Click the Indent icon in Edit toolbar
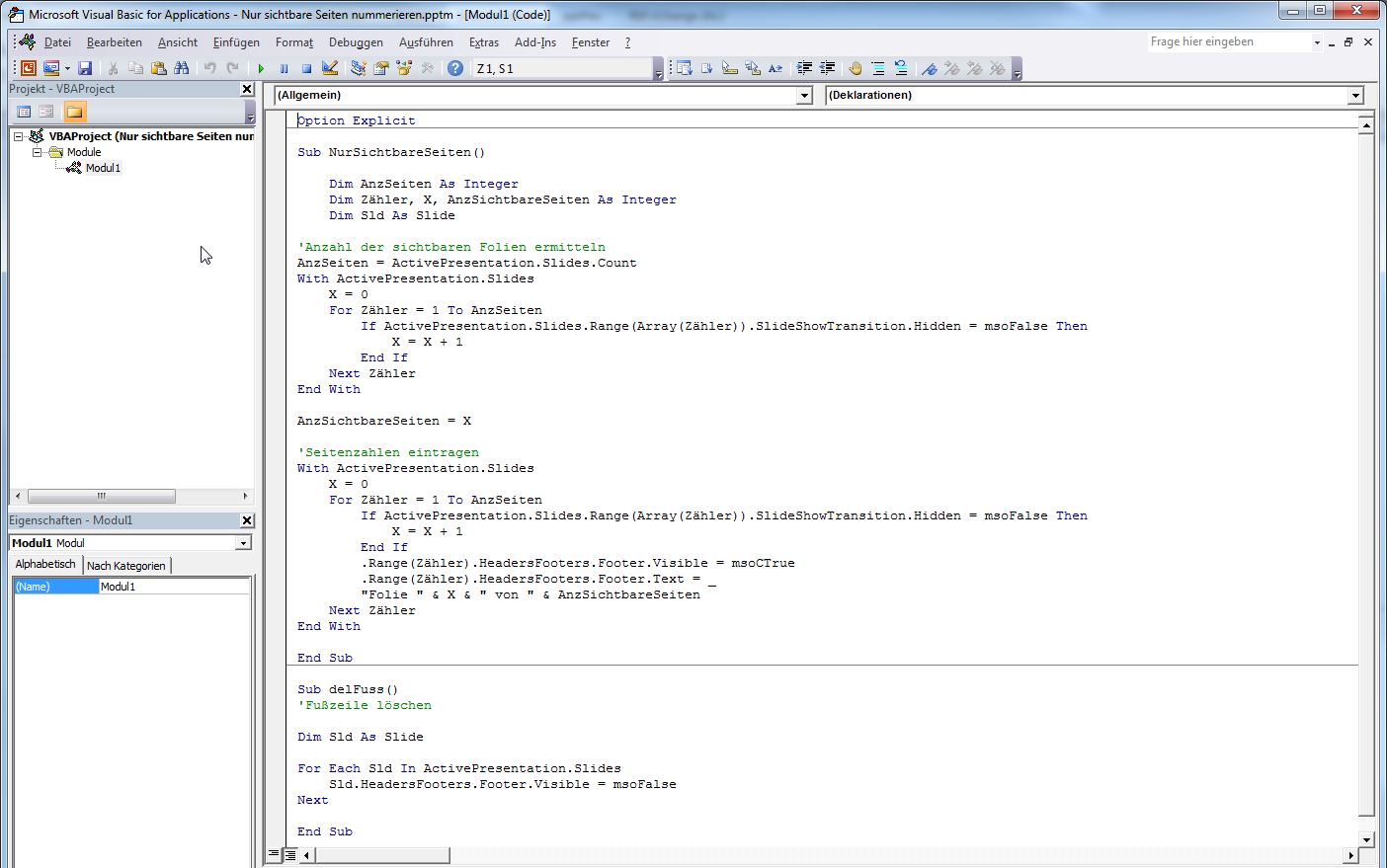The image size is (1387, 868). point(804,68)
